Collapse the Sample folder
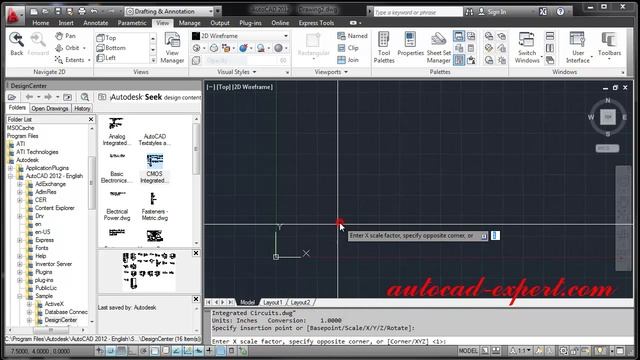640x360 pixels. 20,296
